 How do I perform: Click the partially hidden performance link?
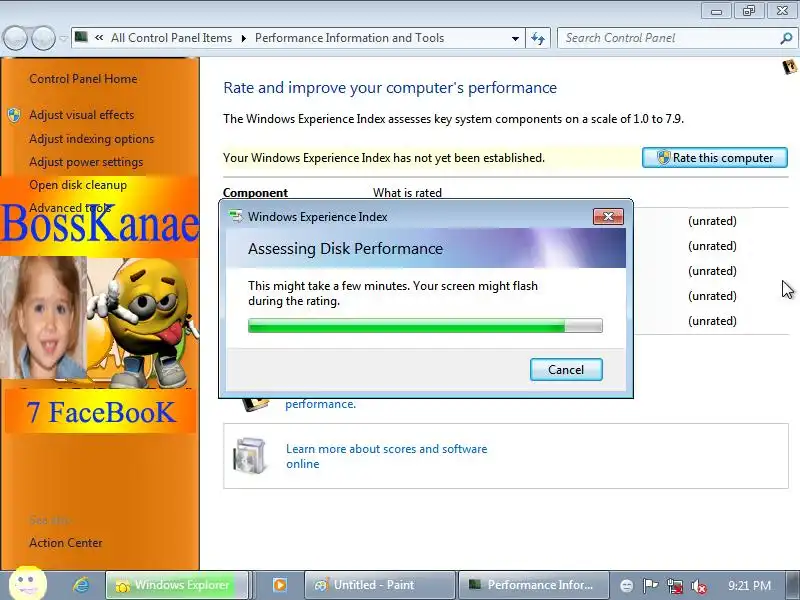tap(320, 404)
